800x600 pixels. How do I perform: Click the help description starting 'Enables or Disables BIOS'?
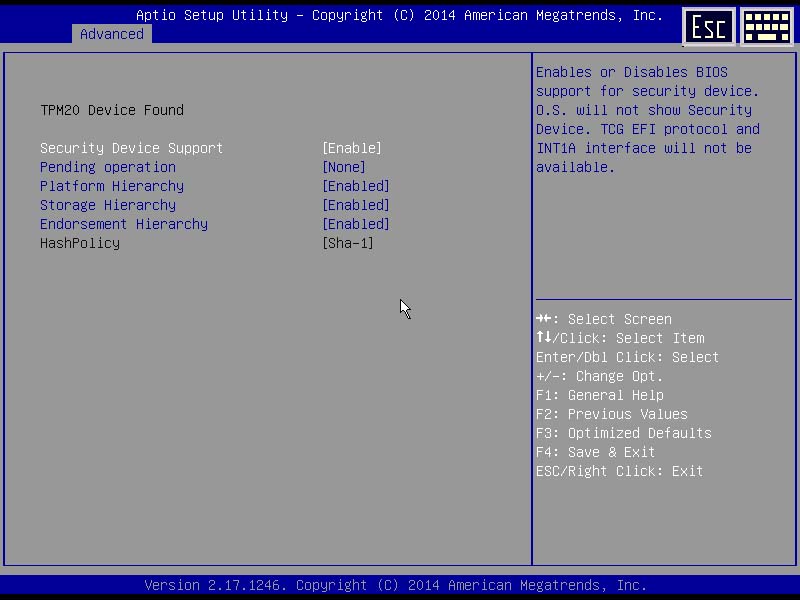(648, 120)
